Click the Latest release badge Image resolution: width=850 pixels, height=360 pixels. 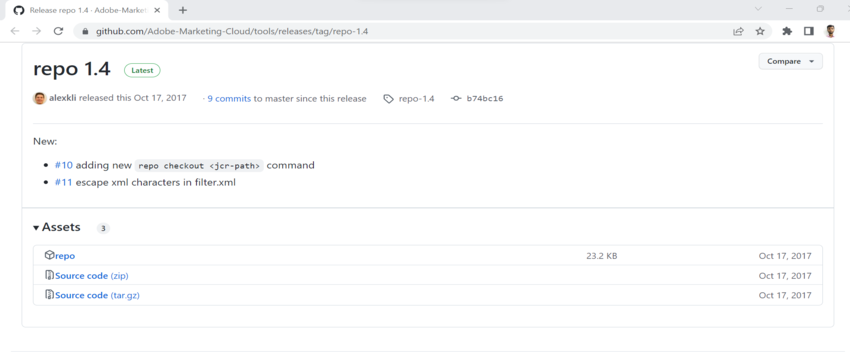click(x=142, y=70)
